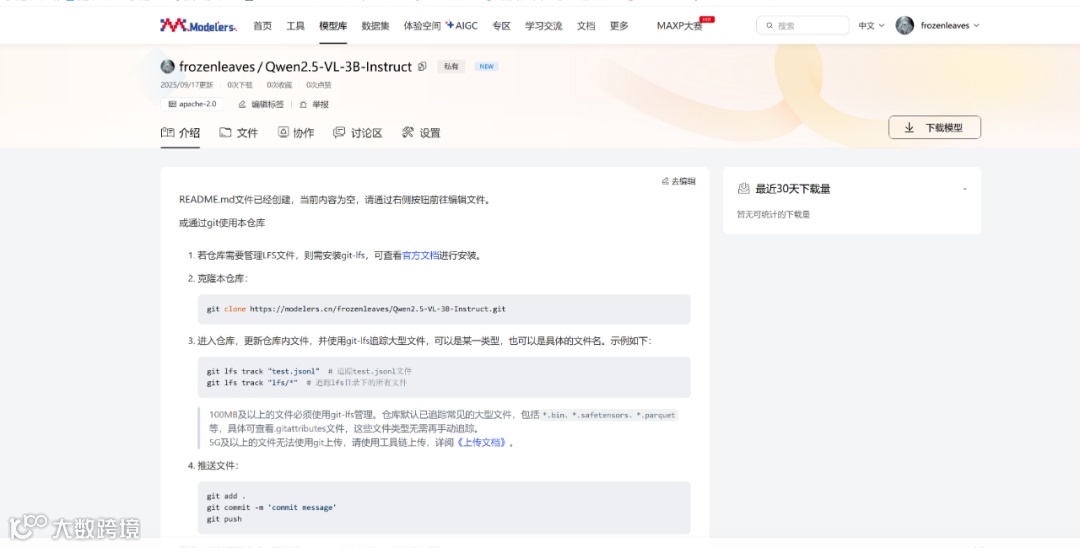The width and height of the screenshot is (1080, 548).
Task: Click the 0次收藏 counter
Action: [280, 85]
